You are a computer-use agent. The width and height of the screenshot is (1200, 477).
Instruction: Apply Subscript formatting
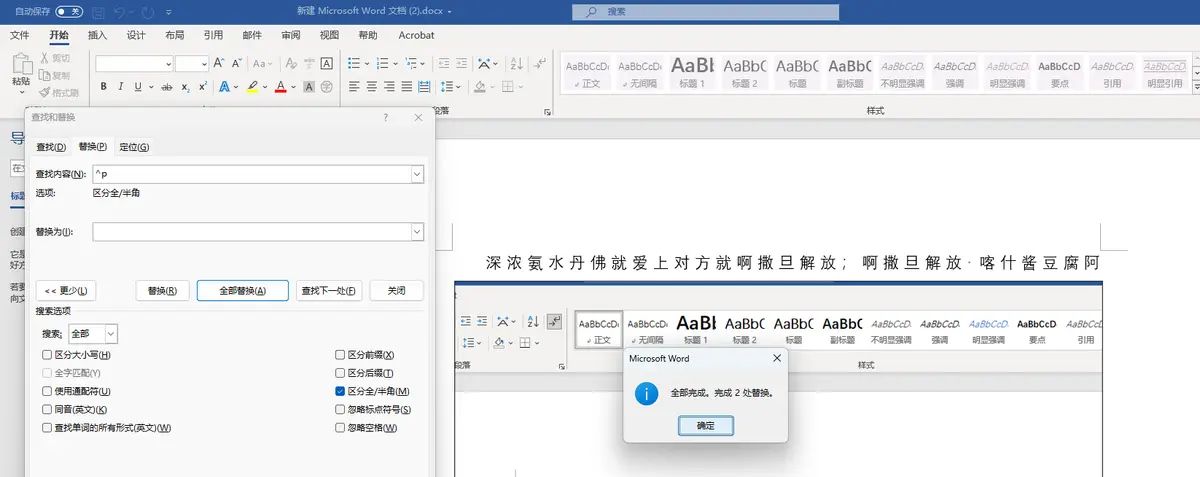(x=185, y=87)
